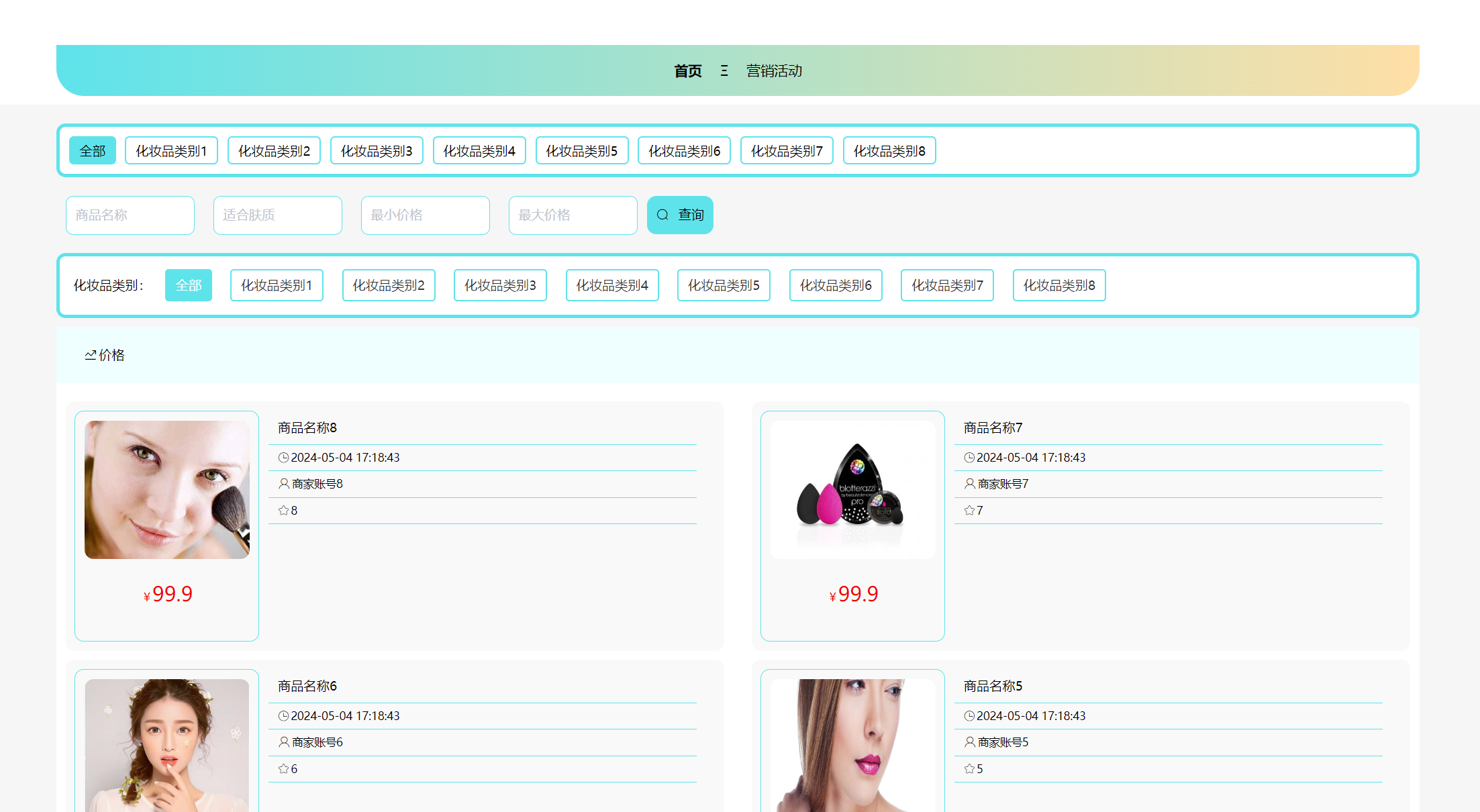Click the ¥99.9 price of 商品名称8

(168, 594)
